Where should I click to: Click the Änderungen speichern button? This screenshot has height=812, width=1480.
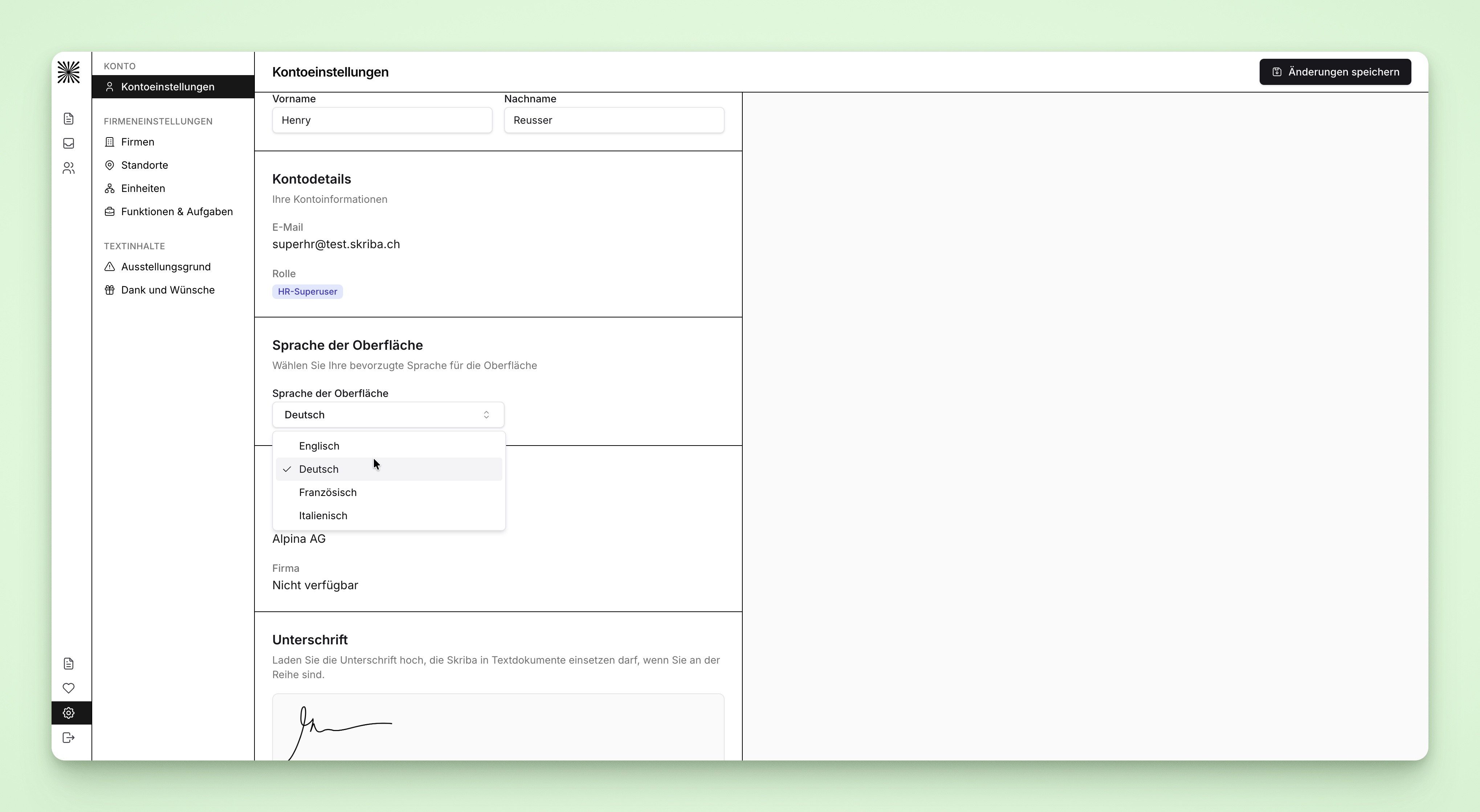click(x=1335, y=72)
